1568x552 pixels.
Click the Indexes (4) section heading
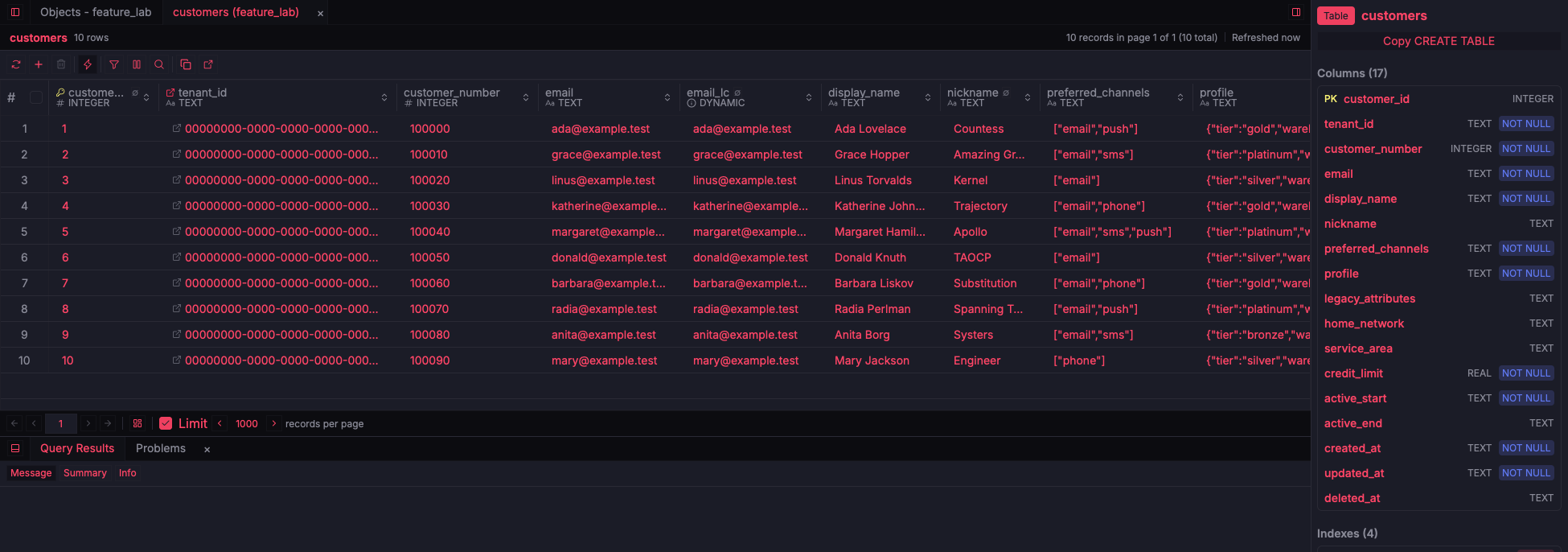point(1347,533)
